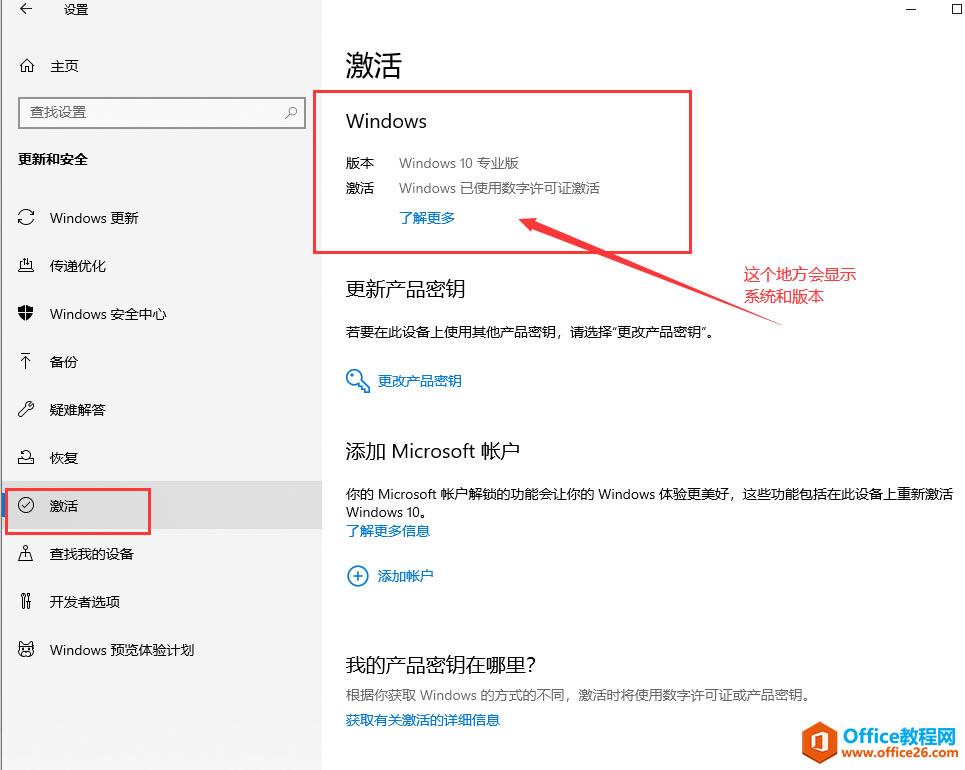This screenshot has height=770, width=965.
Task: Select the 激活 sidebar entry
Action: click(x=162, y=505)
